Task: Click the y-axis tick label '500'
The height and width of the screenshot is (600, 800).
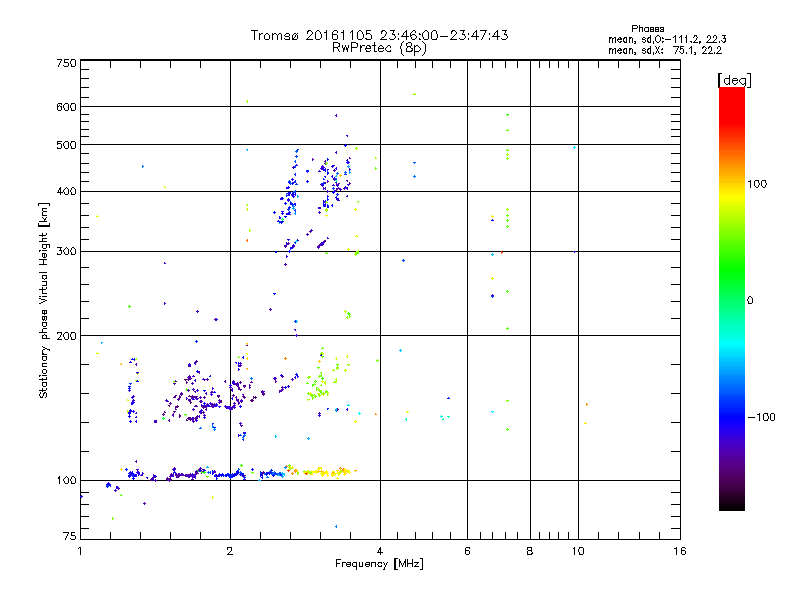Action: tap(66, 145)
